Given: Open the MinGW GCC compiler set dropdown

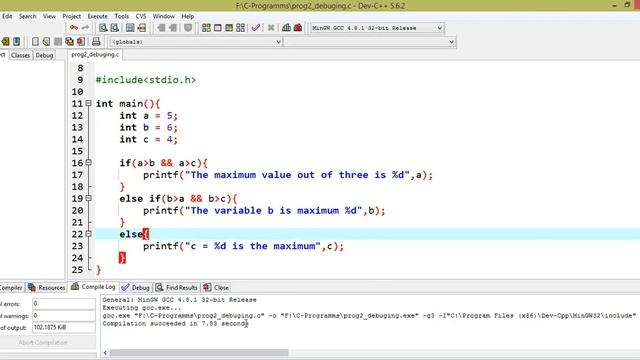Looking at the screenshot, I should (x=377, y=28).
